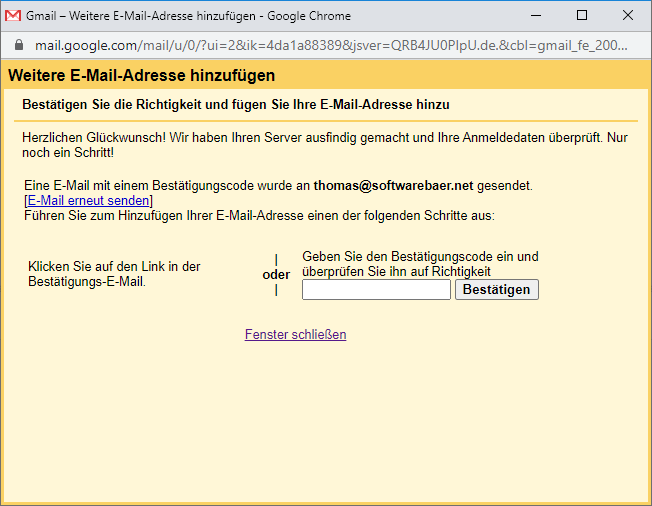The image size is (652, 506).
Task: Click the "Führen Sie zum Hinzufügen" instruction line
Action: click(x=259, y=216)
